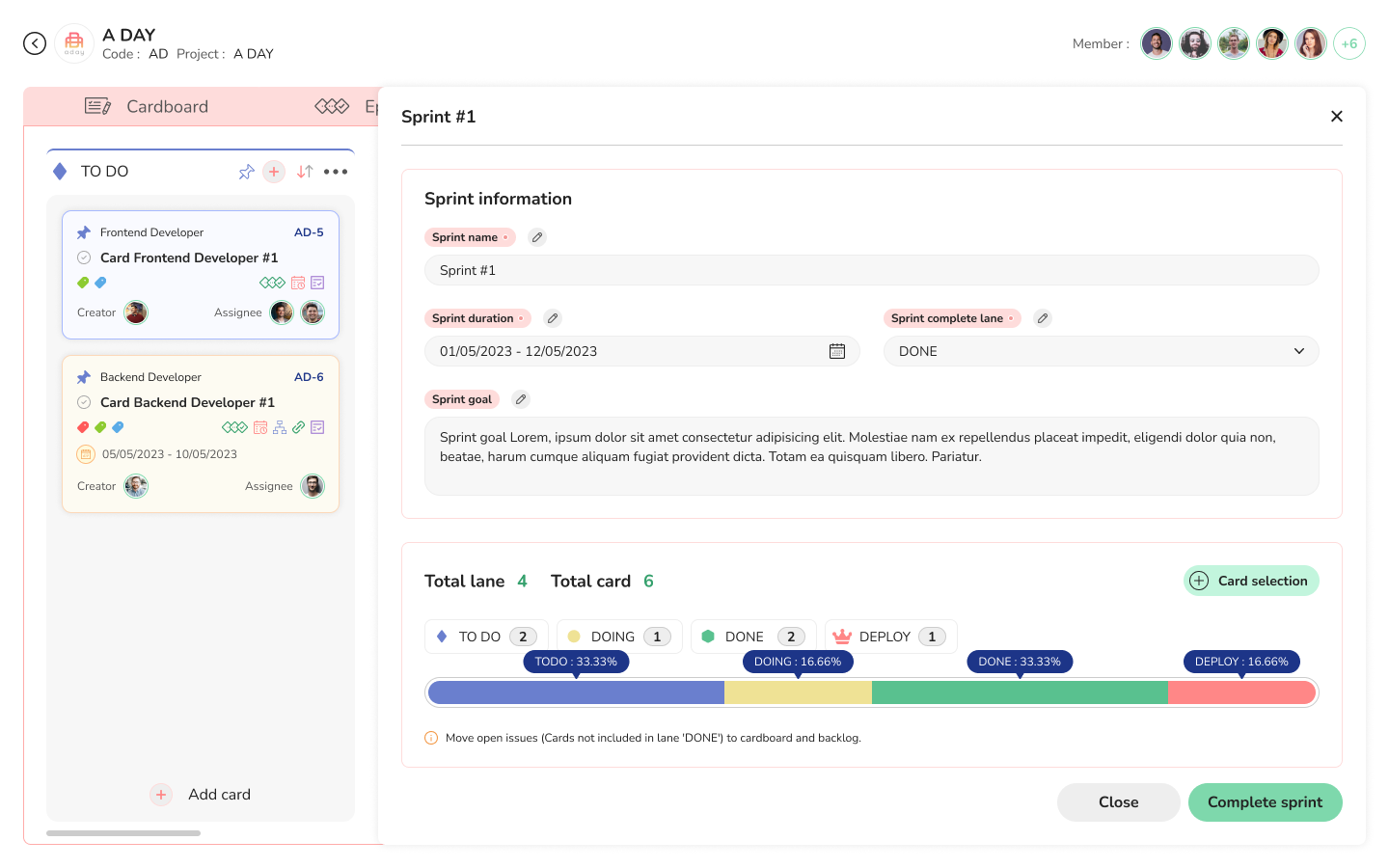This screenshot has height=868, width=1389.
Task: Open calendar picker for sprint duration
Action: (837, 351)
